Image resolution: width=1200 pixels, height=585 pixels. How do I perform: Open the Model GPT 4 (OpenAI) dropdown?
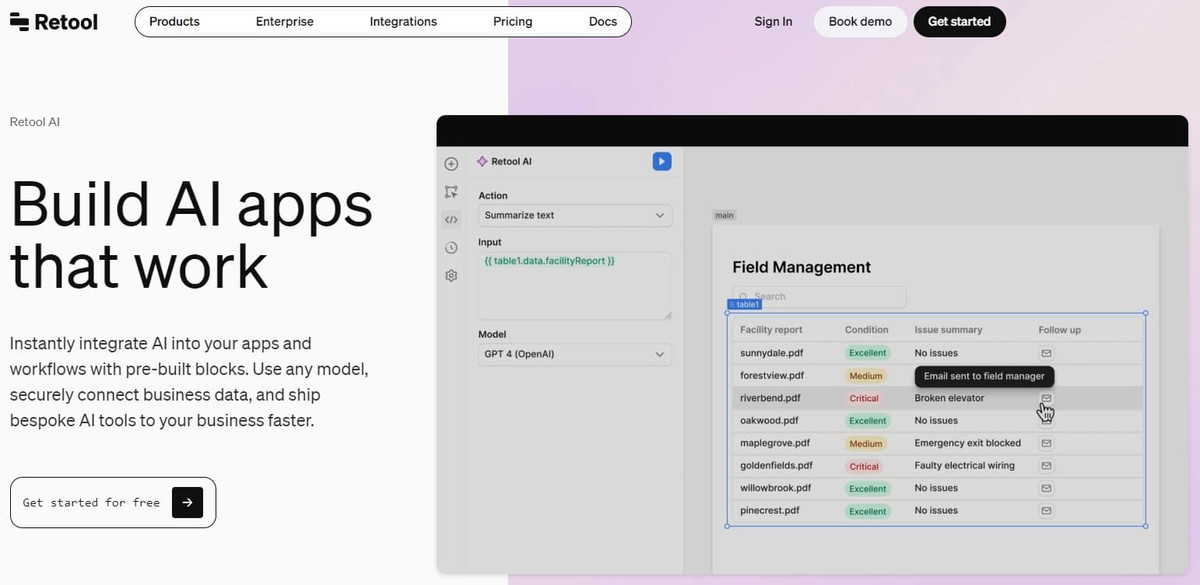click(x=575, y=354)
